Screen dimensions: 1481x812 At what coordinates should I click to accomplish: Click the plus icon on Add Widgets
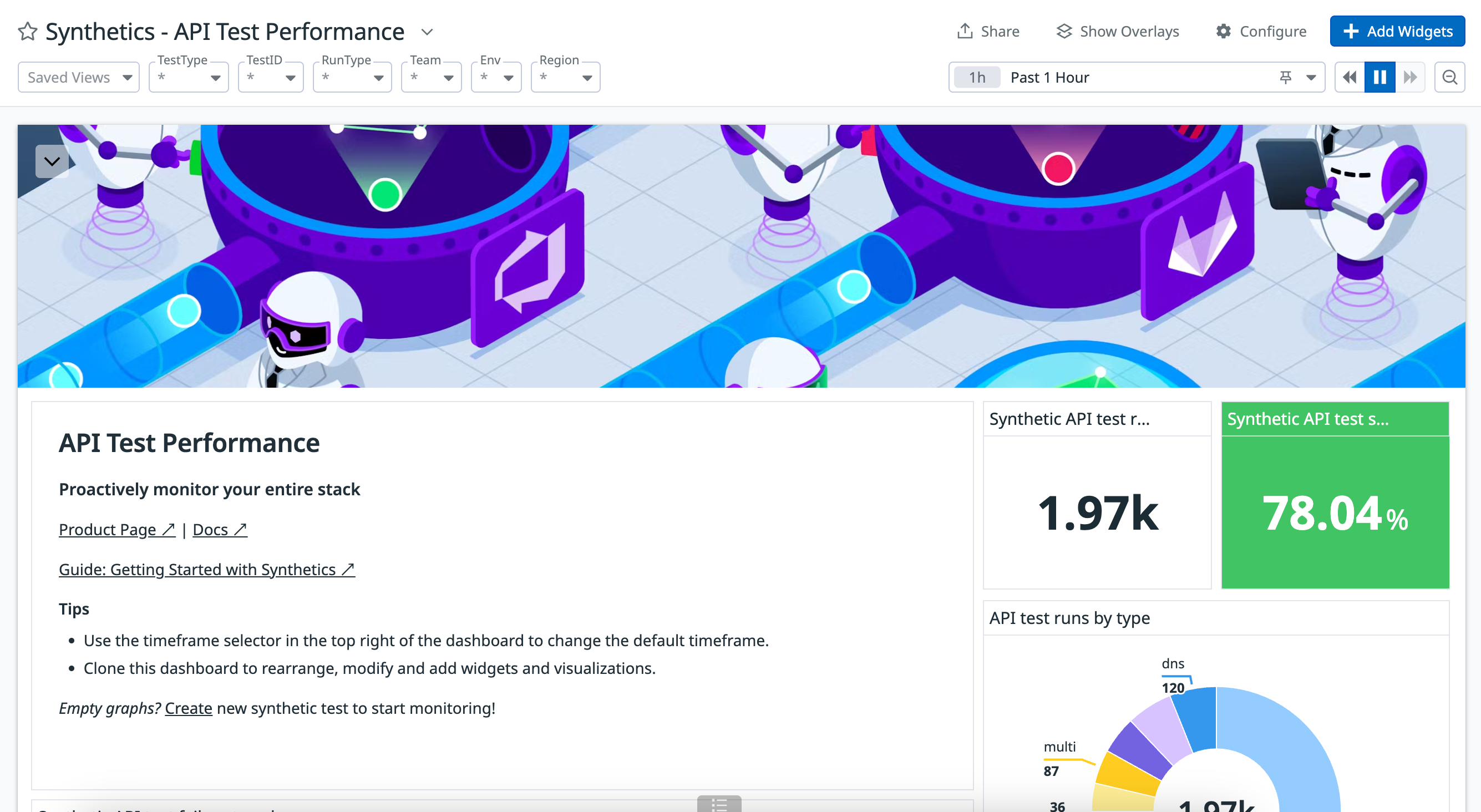coord(1351,31)
